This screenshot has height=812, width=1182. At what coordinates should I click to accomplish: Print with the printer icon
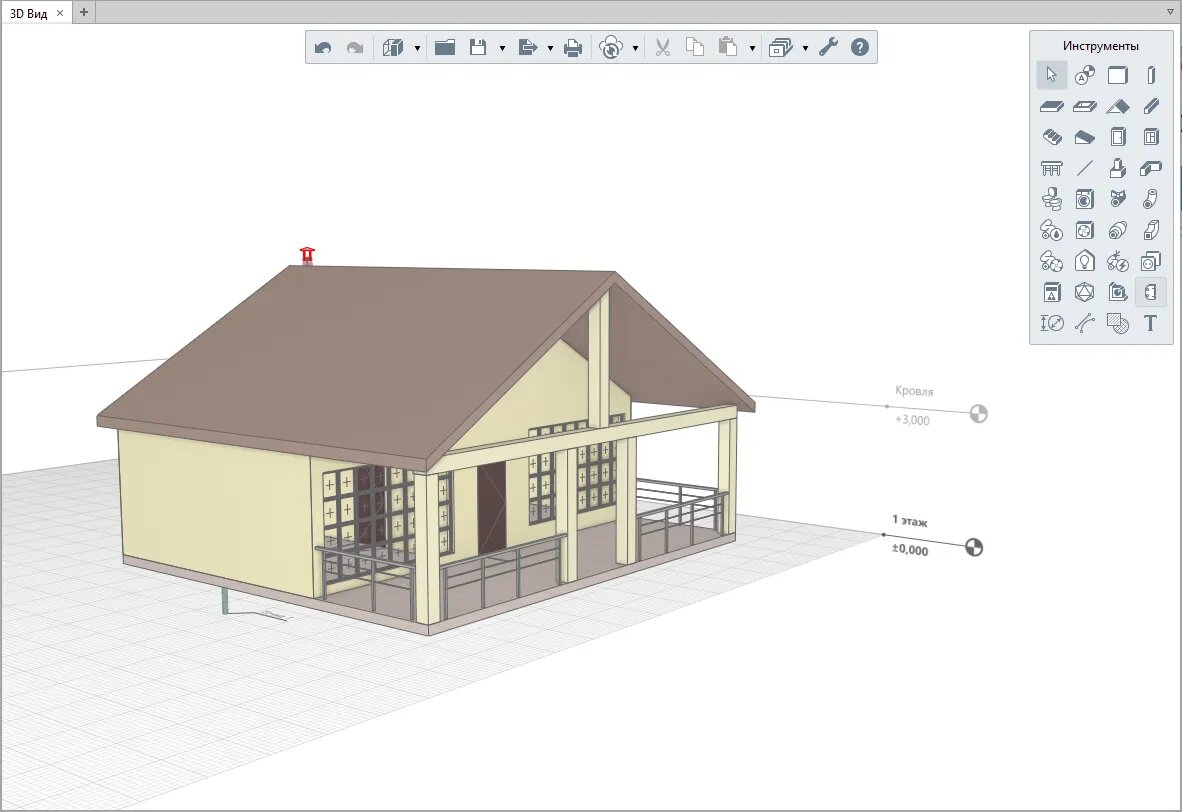pos(573,48)
